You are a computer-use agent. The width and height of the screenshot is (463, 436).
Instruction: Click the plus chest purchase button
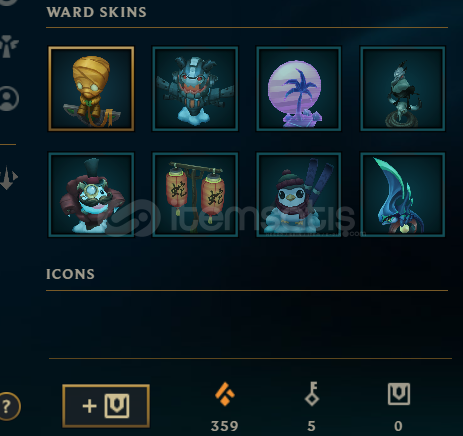[x=106, y=406]
